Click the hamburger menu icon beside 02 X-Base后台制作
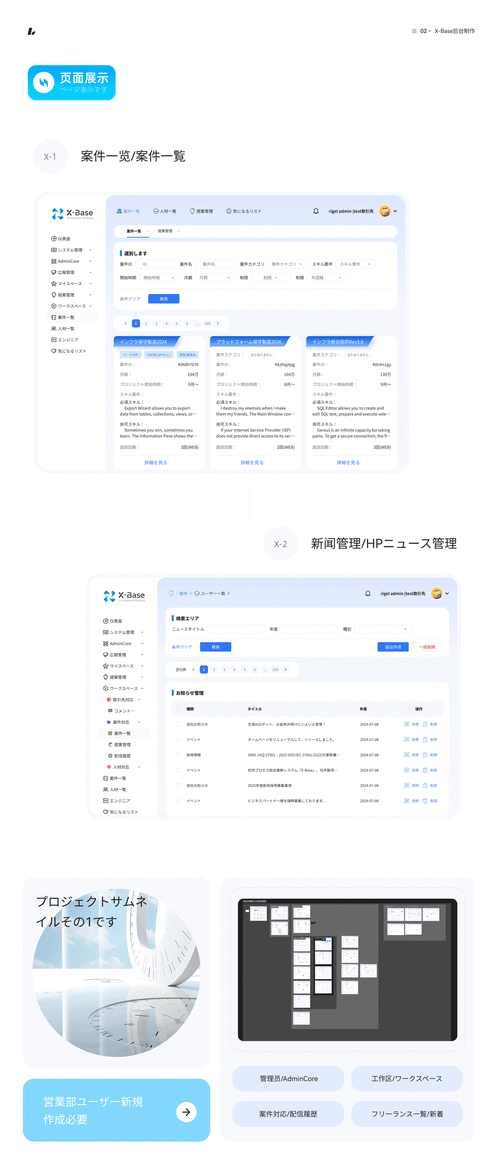This screenshot has width=500, height=1175. coord(415,31)
